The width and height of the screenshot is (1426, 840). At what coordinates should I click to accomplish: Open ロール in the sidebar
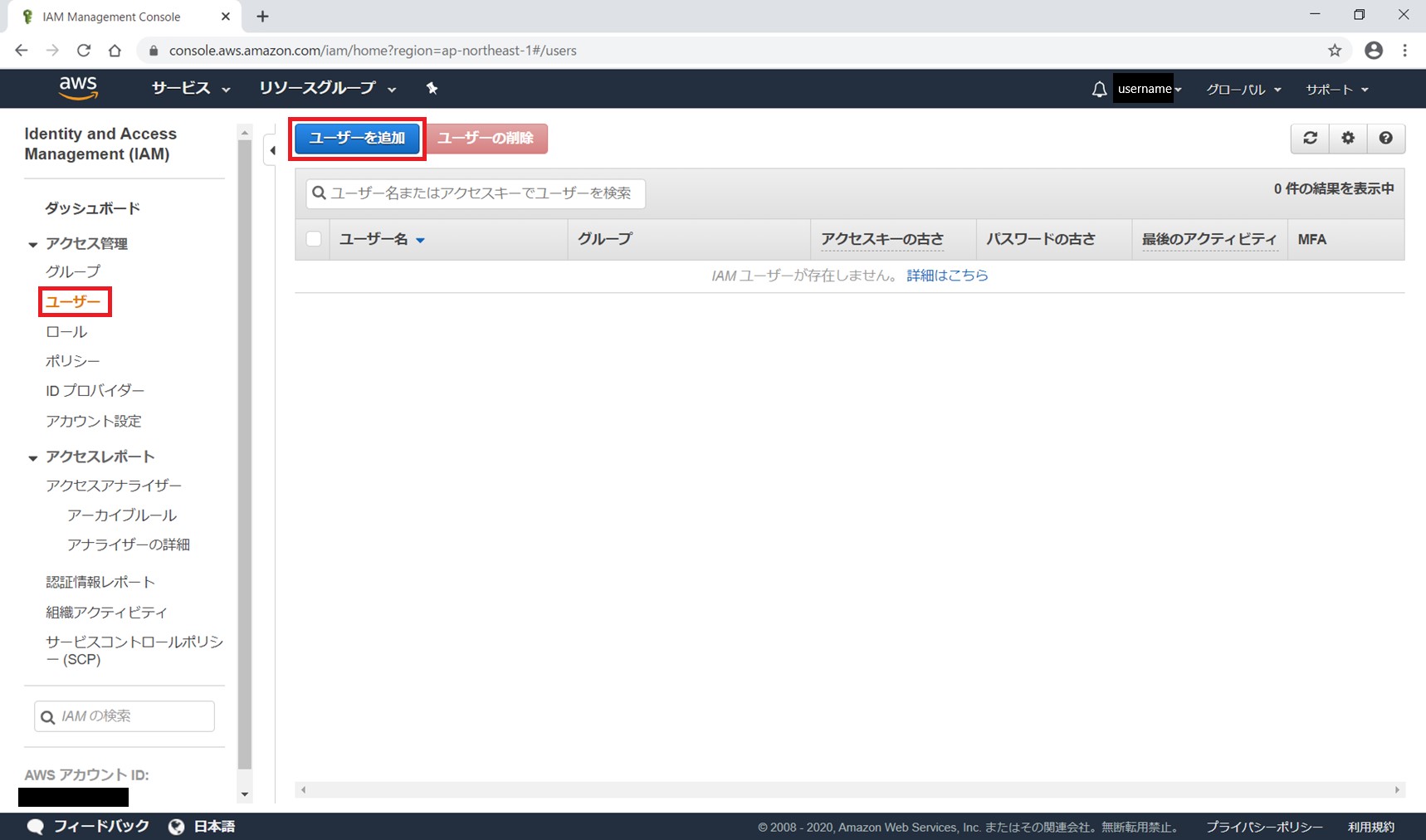click(x=66, y=332)
